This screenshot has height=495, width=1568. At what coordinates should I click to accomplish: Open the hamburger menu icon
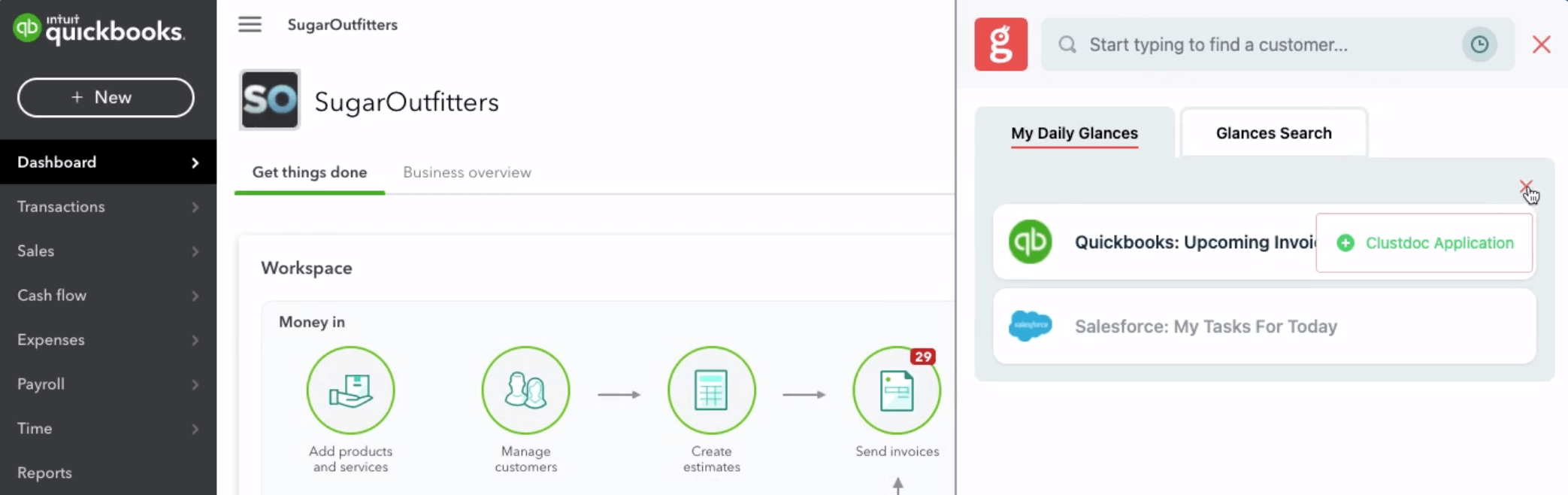coord(250,24)
